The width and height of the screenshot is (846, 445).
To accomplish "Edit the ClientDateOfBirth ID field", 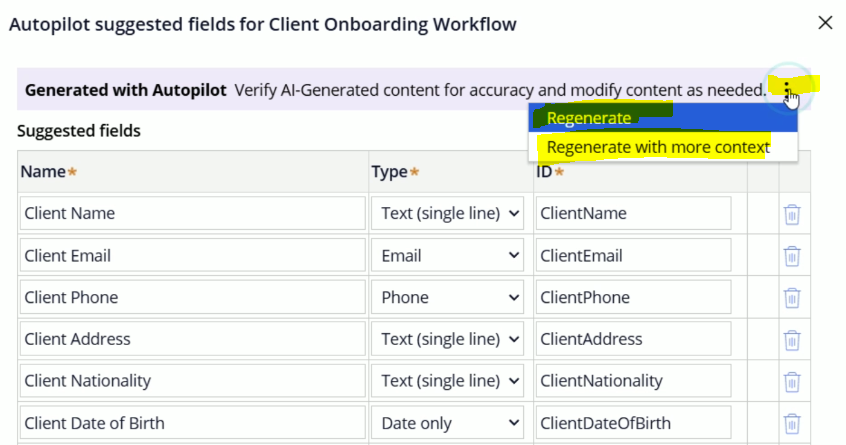I will coord(633,423).
